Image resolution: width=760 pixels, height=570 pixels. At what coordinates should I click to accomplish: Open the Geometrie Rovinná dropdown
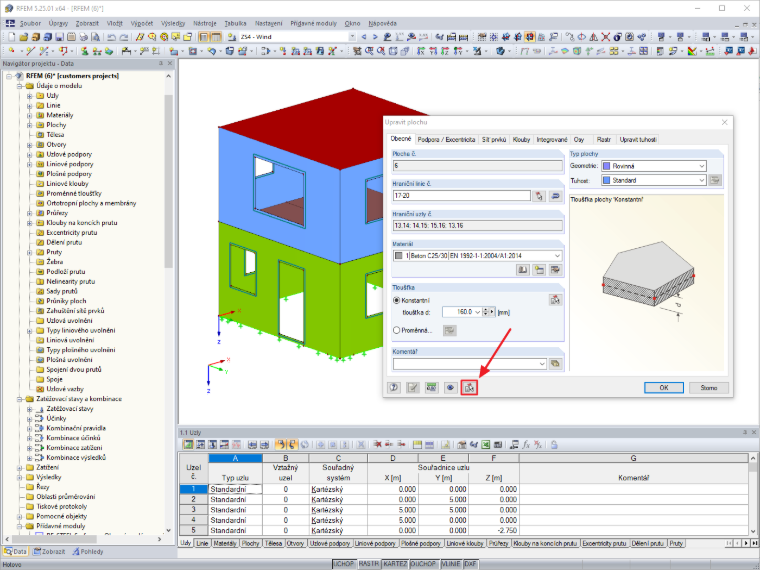coord(701,166)
